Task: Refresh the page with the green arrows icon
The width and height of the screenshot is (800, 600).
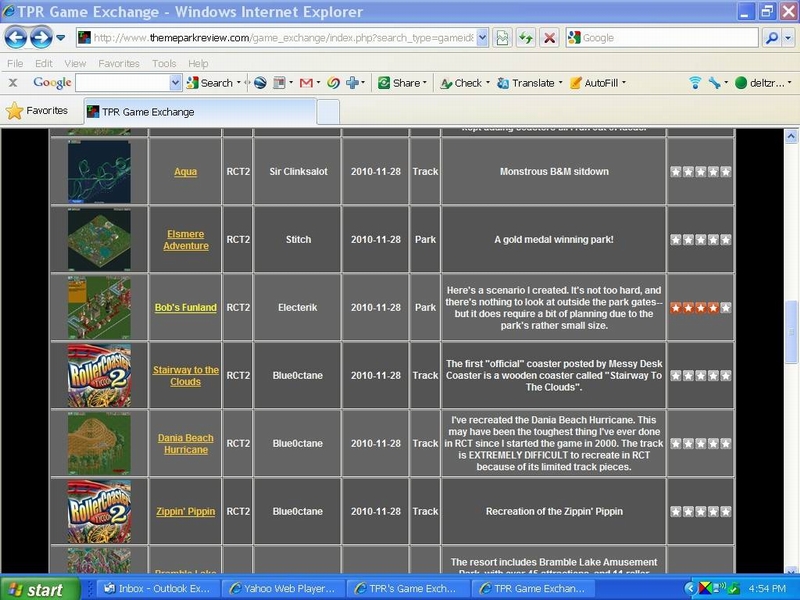Action: coord(526,37)
